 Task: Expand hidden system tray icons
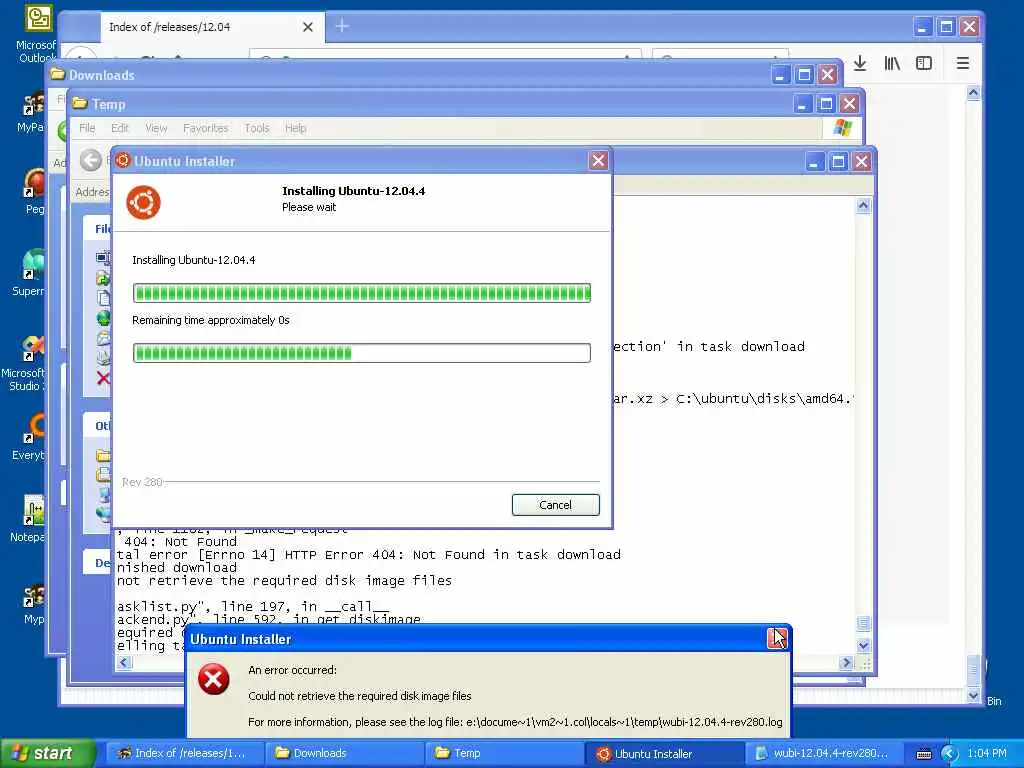948,754
